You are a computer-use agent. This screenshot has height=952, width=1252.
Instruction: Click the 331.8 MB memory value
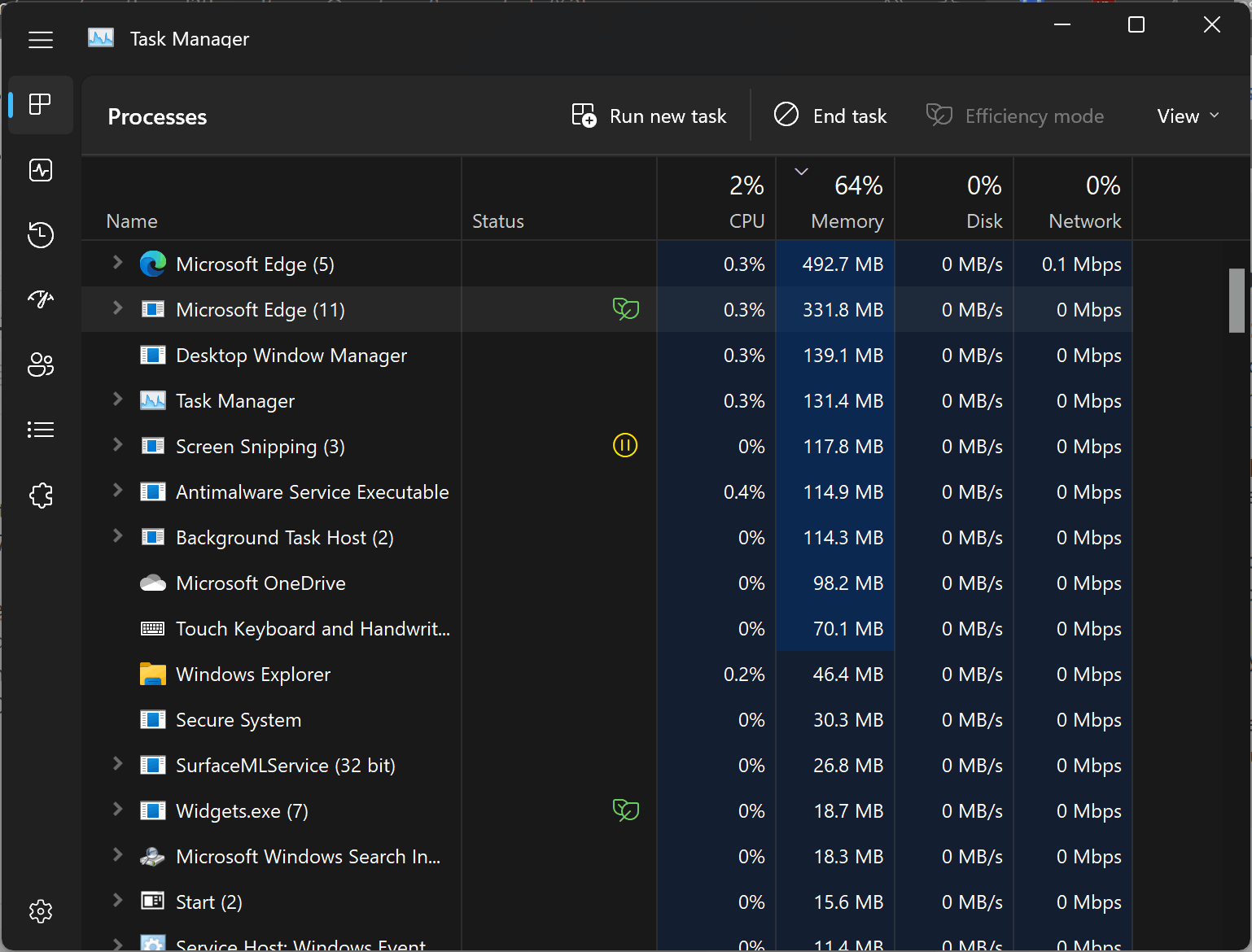(x=843, y=310)
